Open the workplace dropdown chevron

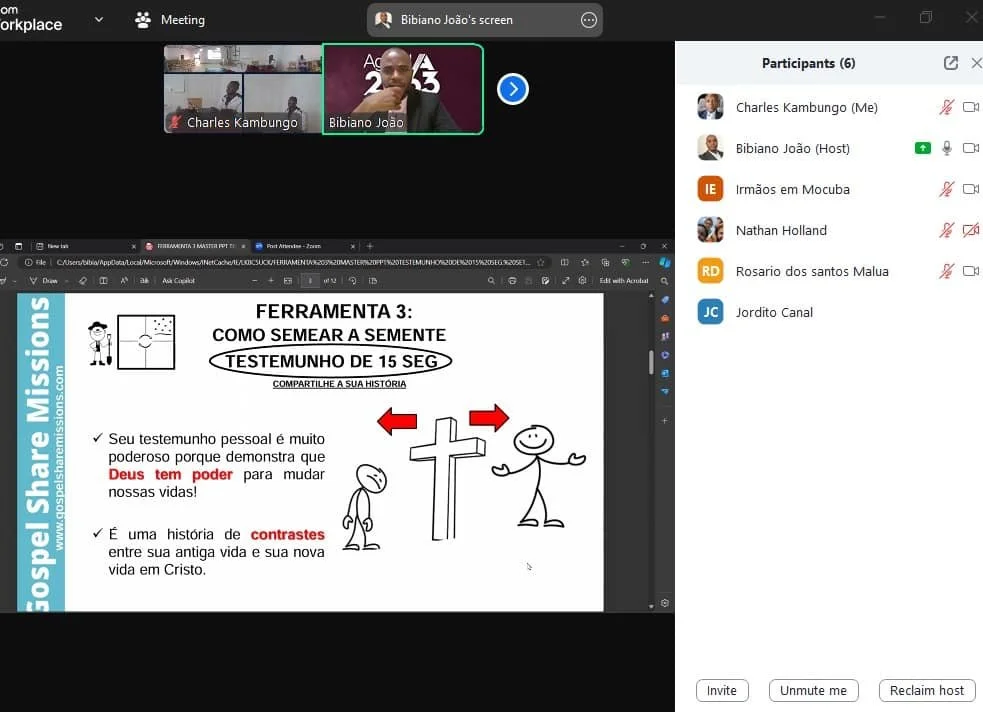[x=96, y=18]
